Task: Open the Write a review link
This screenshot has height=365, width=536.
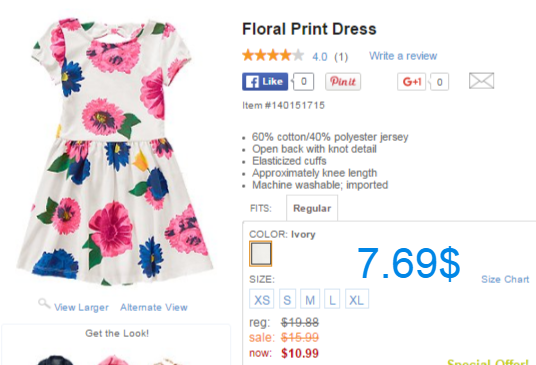Action: tap(403, 56)
